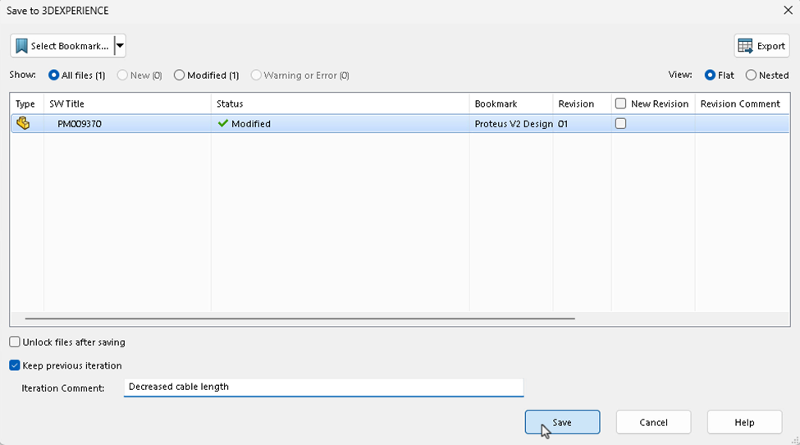Choose the Warning or Error (0) filter

(x=300, y=75)
